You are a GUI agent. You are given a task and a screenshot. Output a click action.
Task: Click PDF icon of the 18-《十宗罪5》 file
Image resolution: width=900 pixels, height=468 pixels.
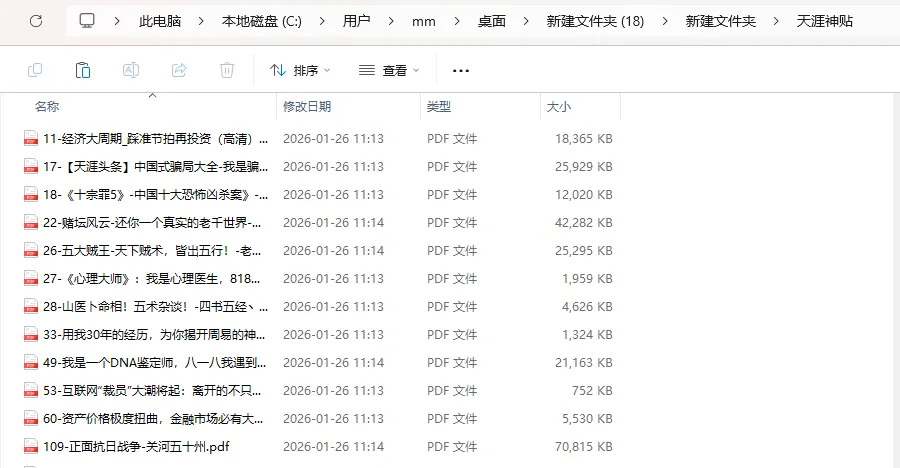click(30, 195)
